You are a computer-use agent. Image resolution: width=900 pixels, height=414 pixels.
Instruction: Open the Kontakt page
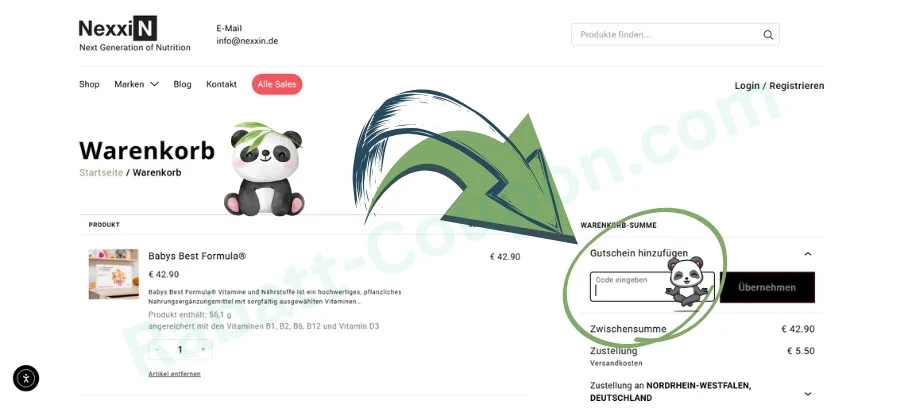(x=222, y=84)
